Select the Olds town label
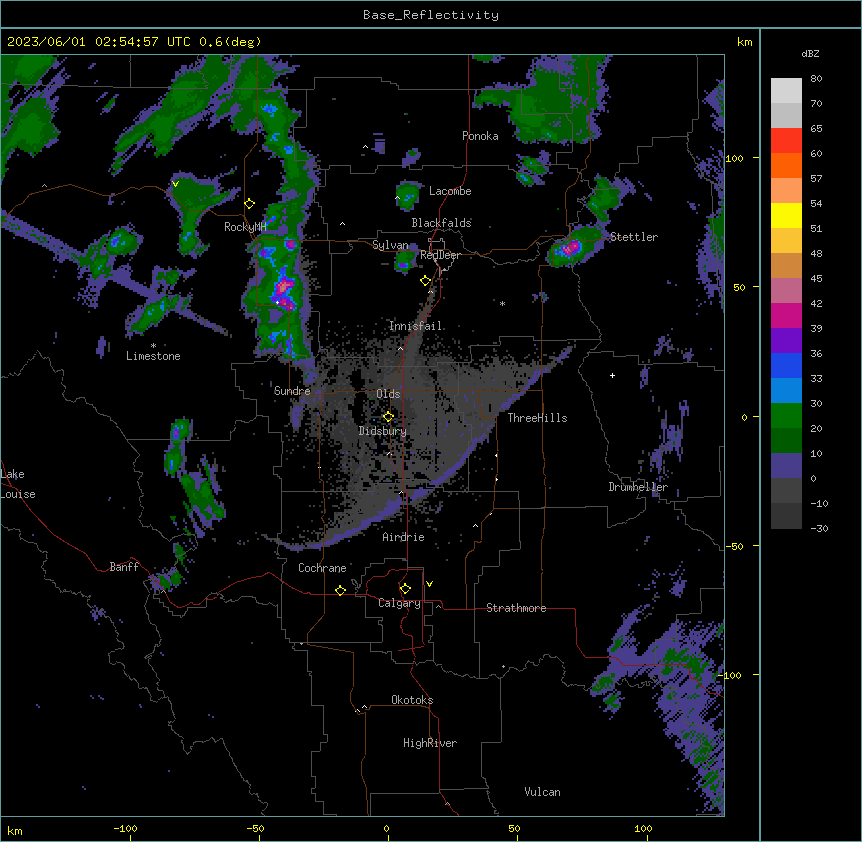 point(388,394)
